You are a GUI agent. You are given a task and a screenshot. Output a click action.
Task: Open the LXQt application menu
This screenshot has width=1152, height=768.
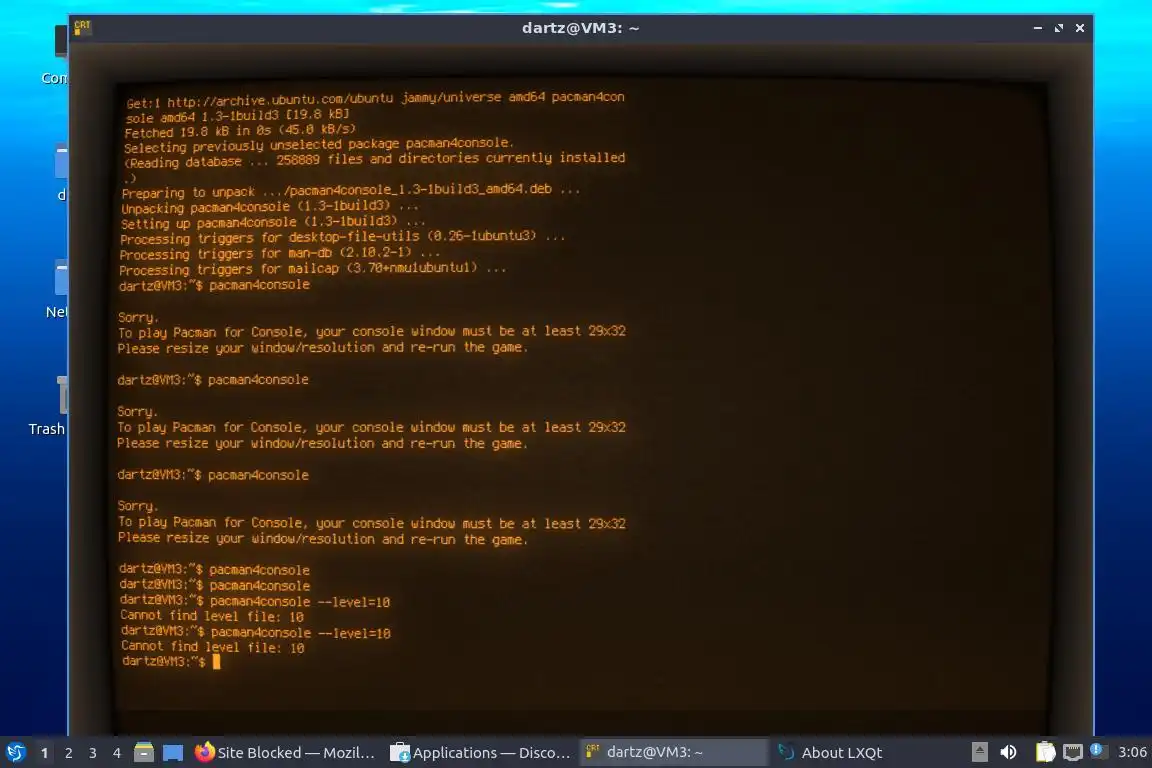point(15,753)
